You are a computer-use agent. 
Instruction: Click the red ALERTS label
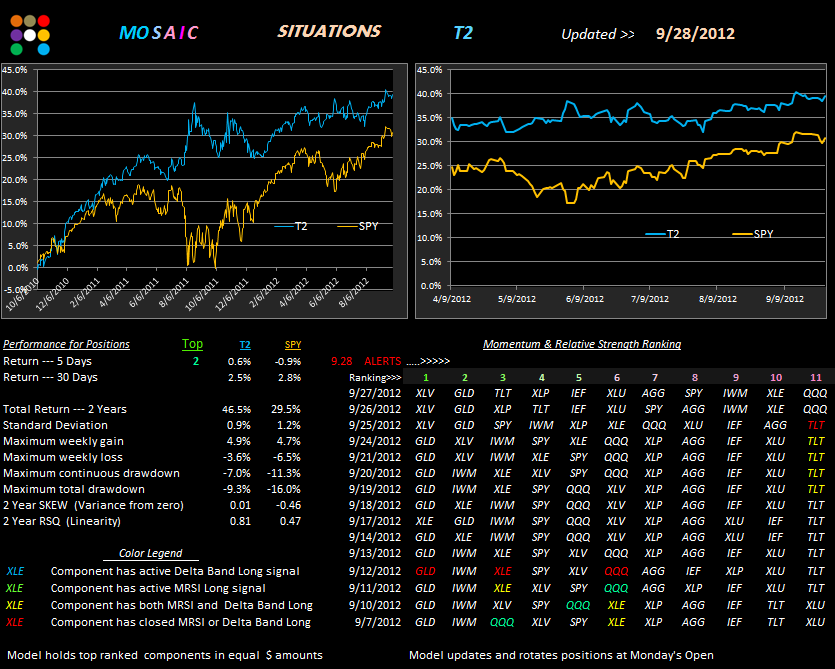point(382,361)
